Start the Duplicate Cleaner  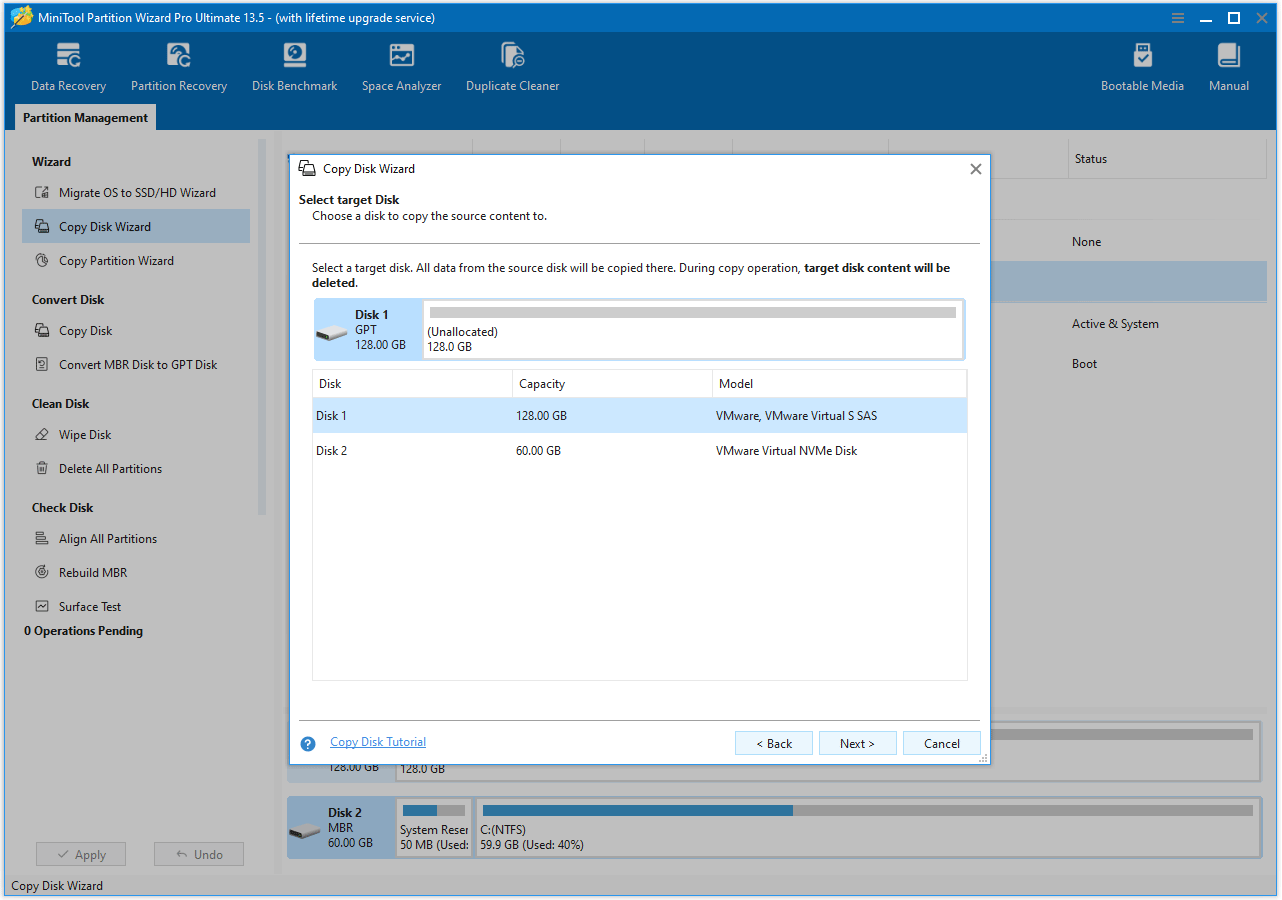tap(512, 66)
